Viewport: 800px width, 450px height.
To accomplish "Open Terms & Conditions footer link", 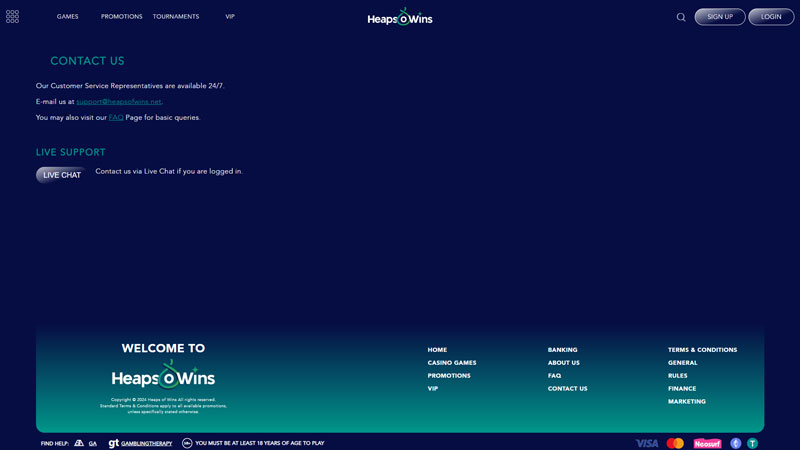I will pos(702,350).
